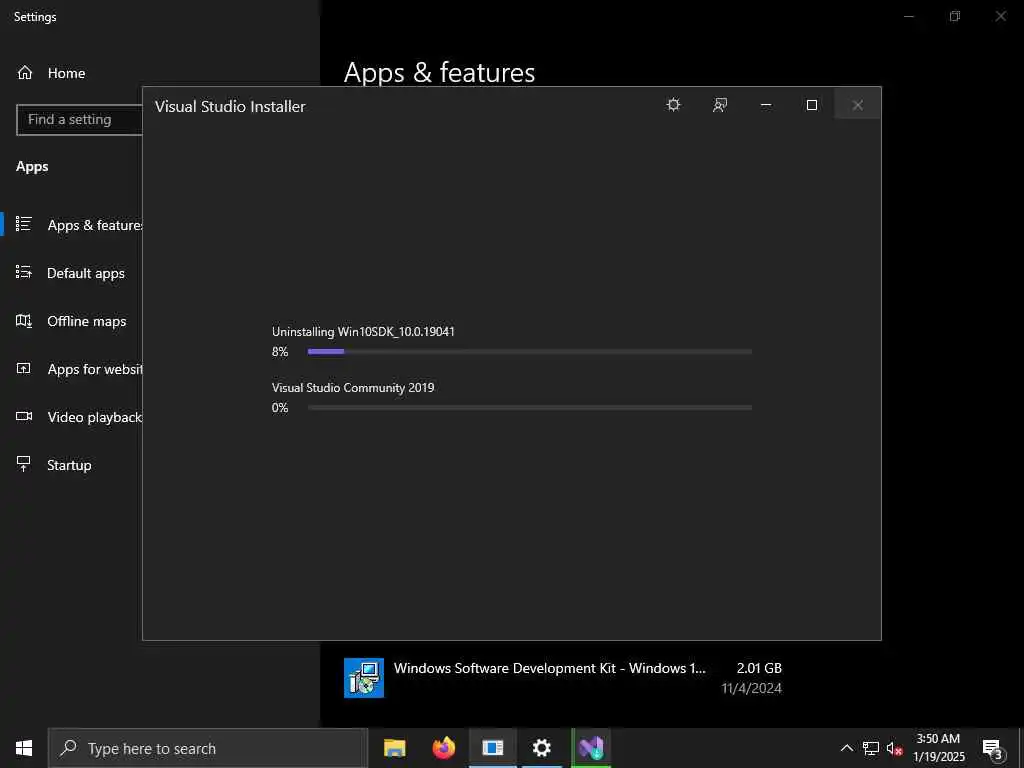Click the 11/4/2024 install date
This screenshot has width=1024, height=768.
pyautogui.click(x=752, y=688)
